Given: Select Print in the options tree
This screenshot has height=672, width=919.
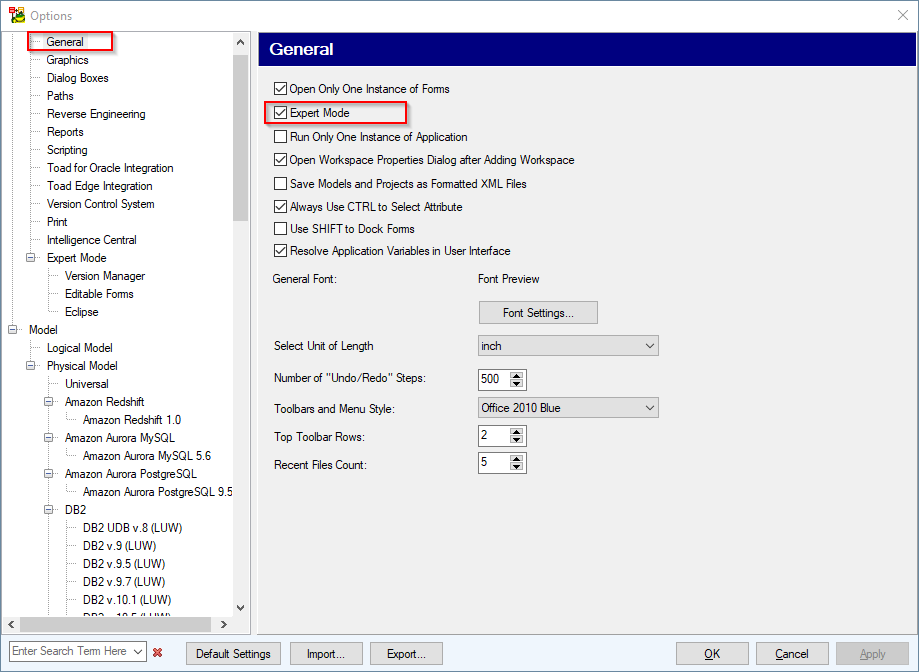Looking at the screenshot, I should [57, 222].
